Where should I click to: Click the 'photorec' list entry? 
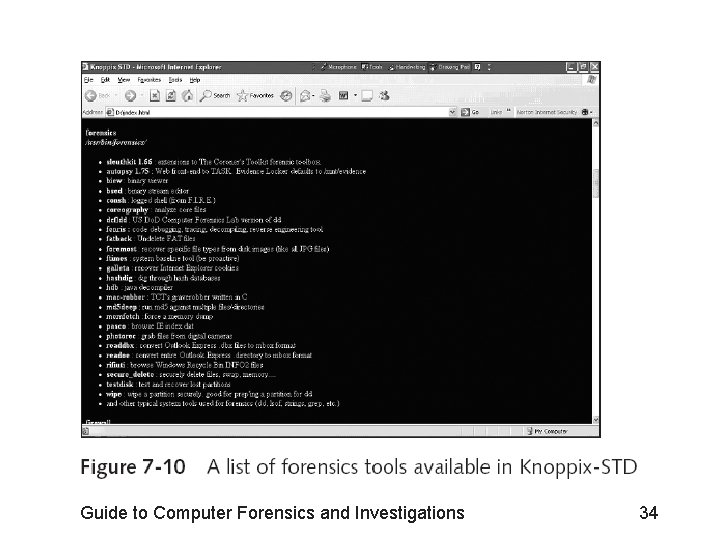click(169, 336)
